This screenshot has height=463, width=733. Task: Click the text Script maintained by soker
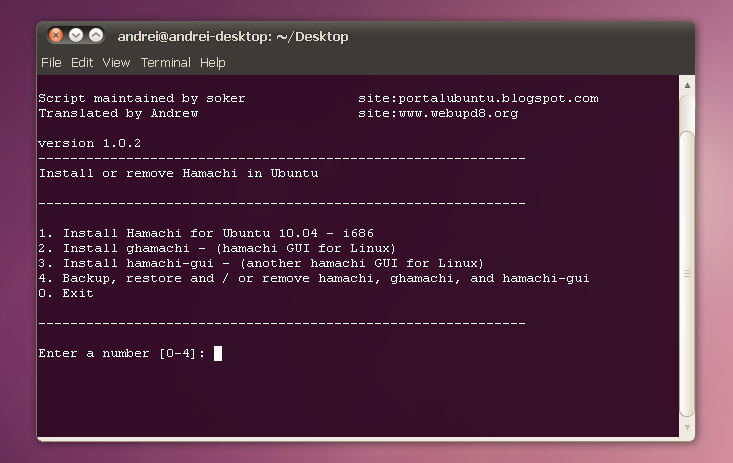click(x=142, y=98)
